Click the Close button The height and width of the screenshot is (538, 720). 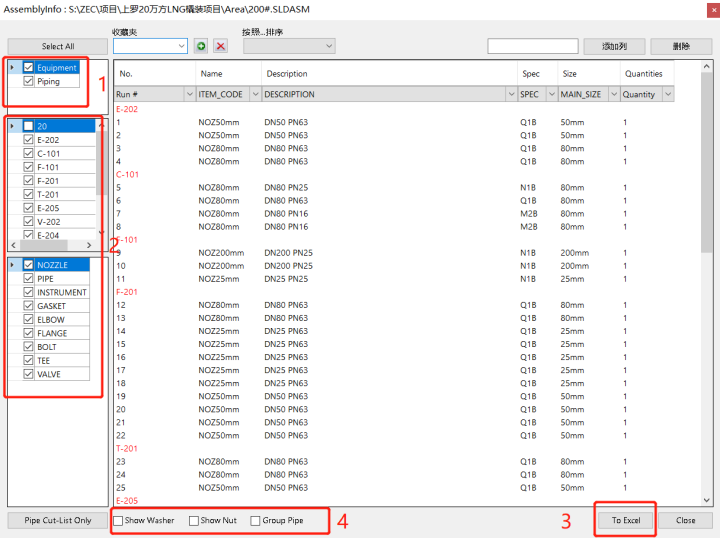686,521
